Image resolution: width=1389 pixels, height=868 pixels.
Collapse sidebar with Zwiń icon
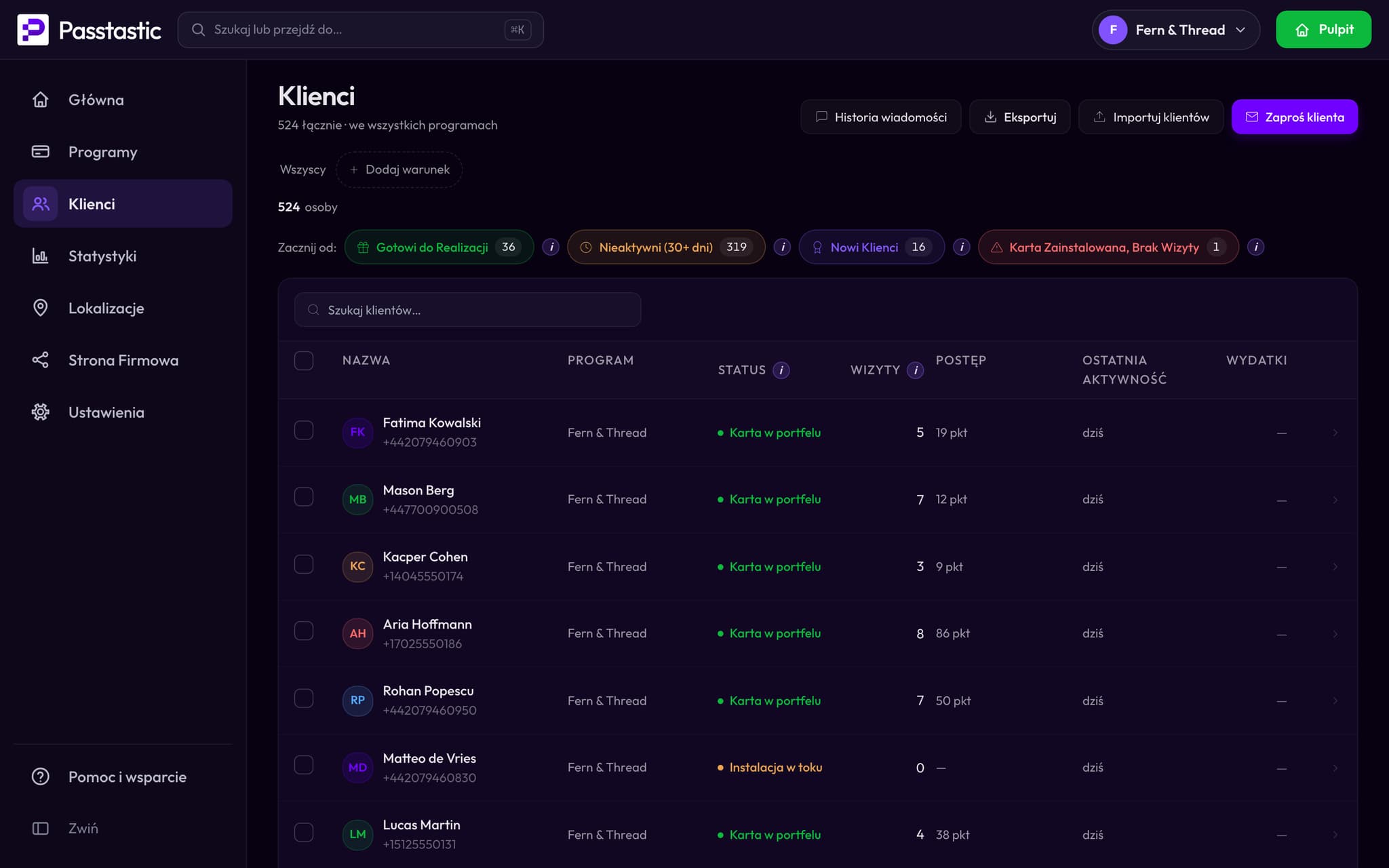pos(41,828)
